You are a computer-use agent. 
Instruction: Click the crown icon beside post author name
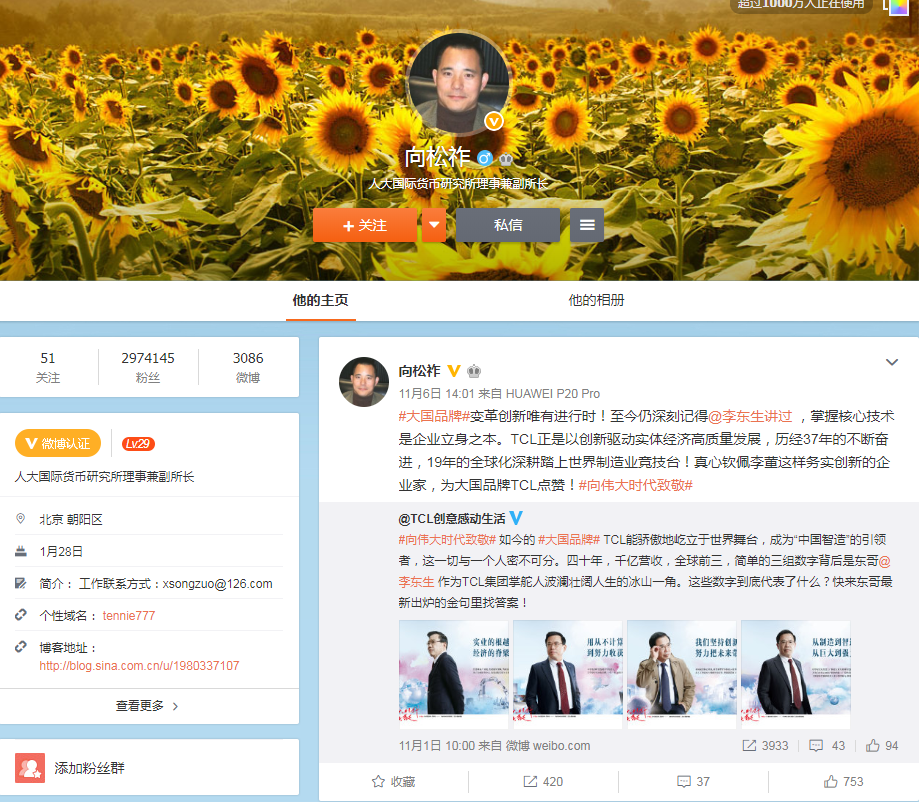(x=474, y=371)
